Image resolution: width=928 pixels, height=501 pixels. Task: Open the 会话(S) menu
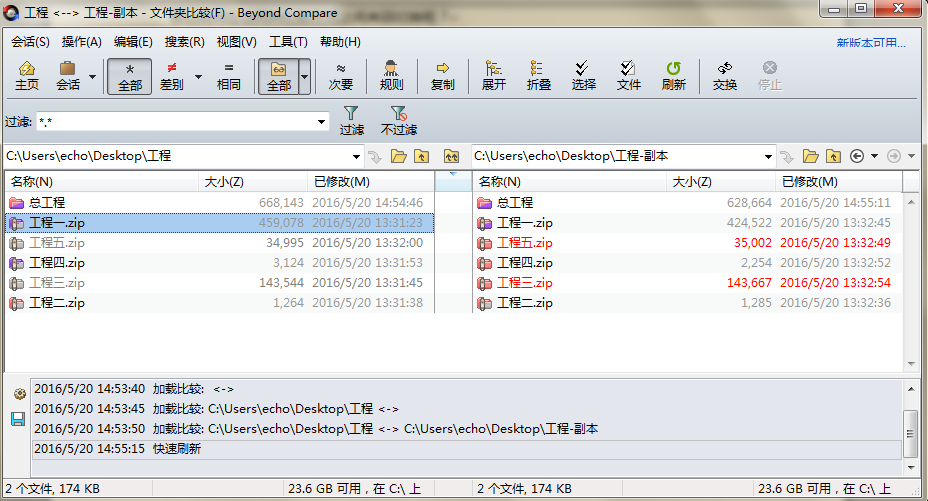click(30, 42)
